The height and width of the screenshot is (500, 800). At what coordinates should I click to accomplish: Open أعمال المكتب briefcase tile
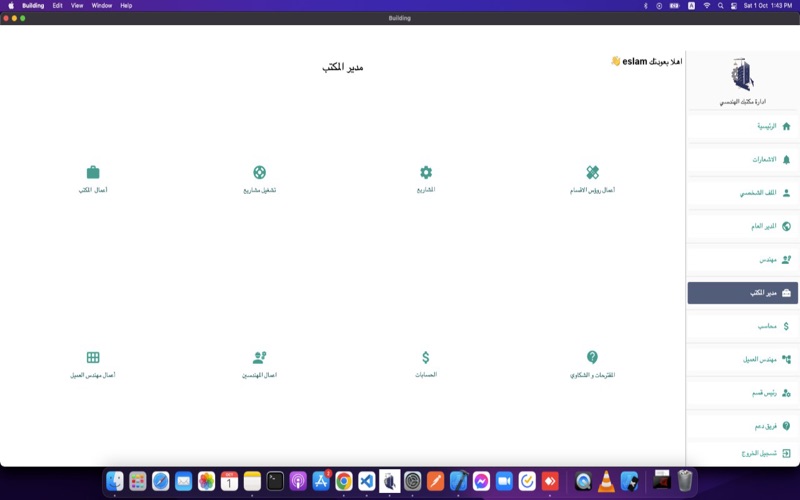point(93,179)
